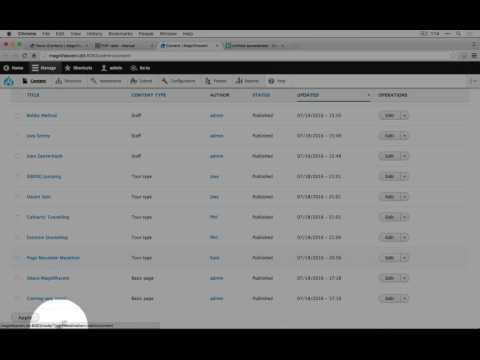480x360 pixels.
Task: Open the admin user menu
Action: (112, 68)
